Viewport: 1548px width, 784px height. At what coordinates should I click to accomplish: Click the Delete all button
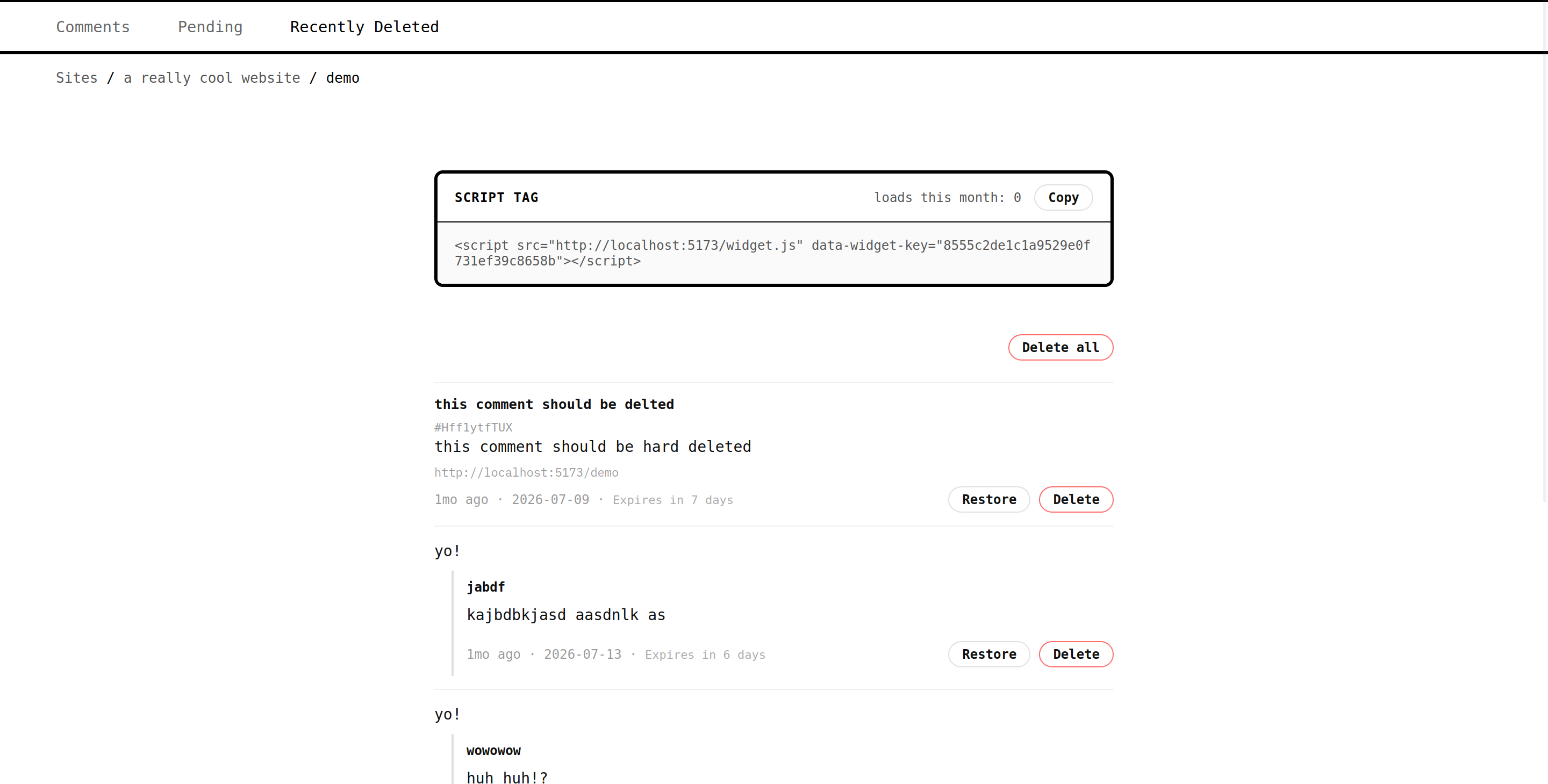pyautogui.click(x=1060, y=347)
